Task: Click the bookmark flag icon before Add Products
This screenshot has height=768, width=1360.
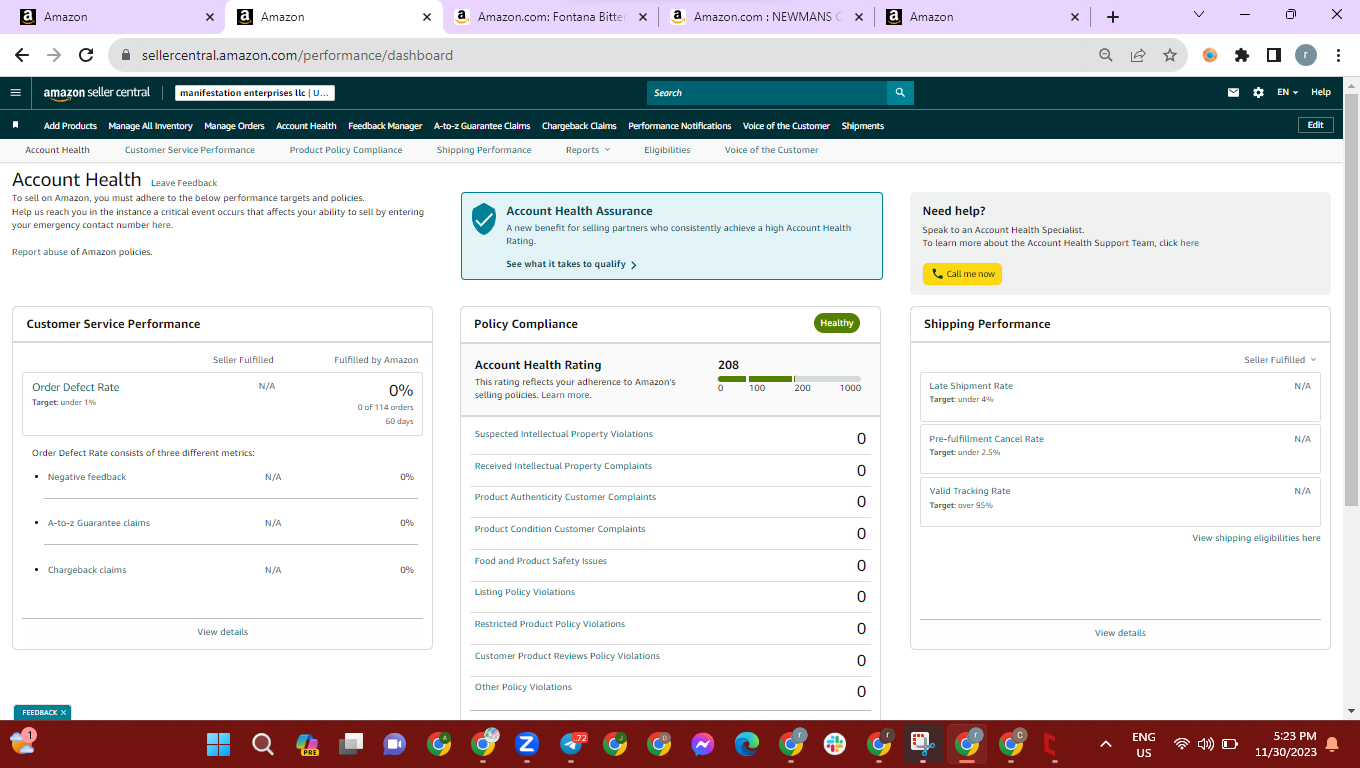Action: tap(16, 126)
